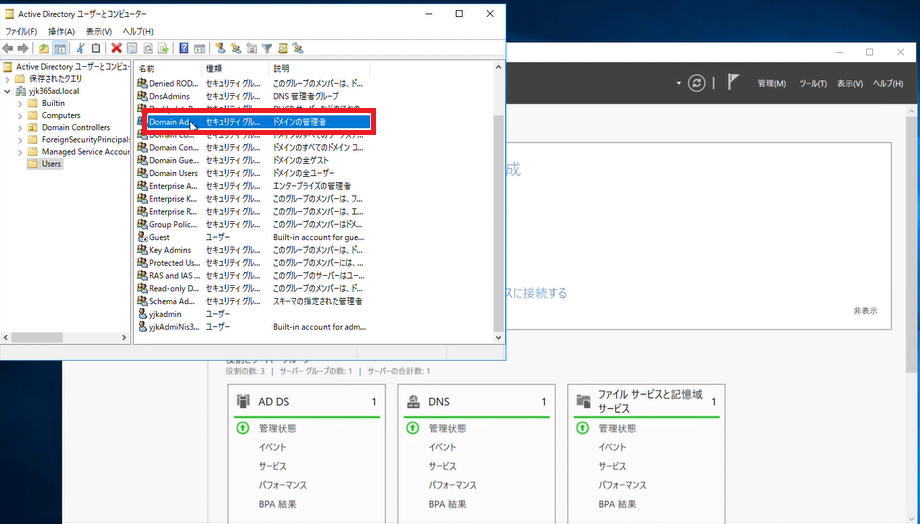
Task: Click green status icon in AD DS tile
Action: click(x=243, y=428)
